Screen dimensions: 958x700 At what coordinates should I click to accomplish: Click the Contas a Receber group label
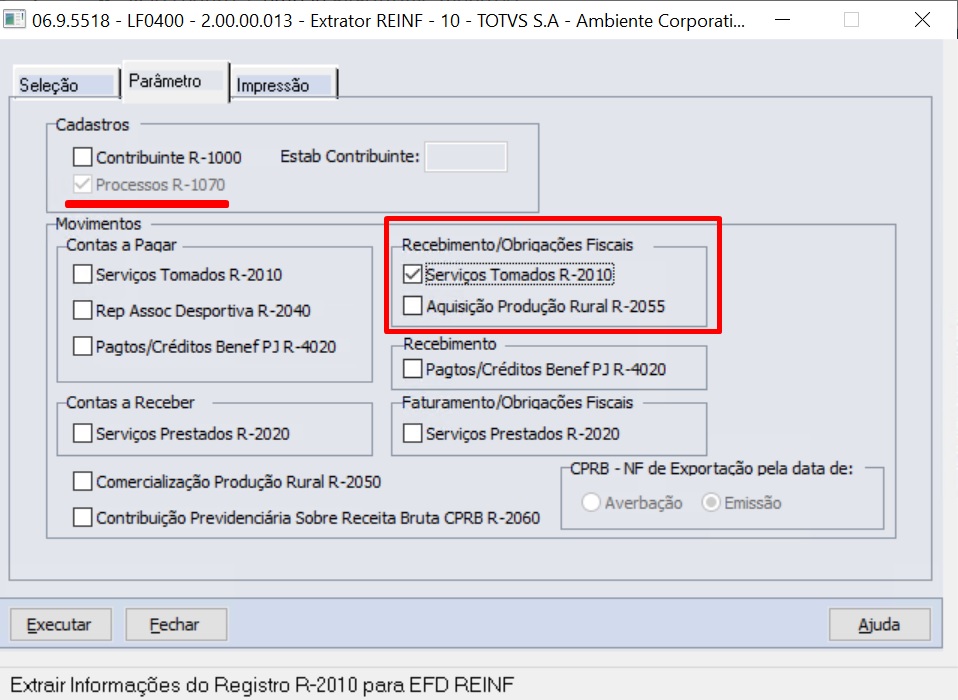pos(130,403)
